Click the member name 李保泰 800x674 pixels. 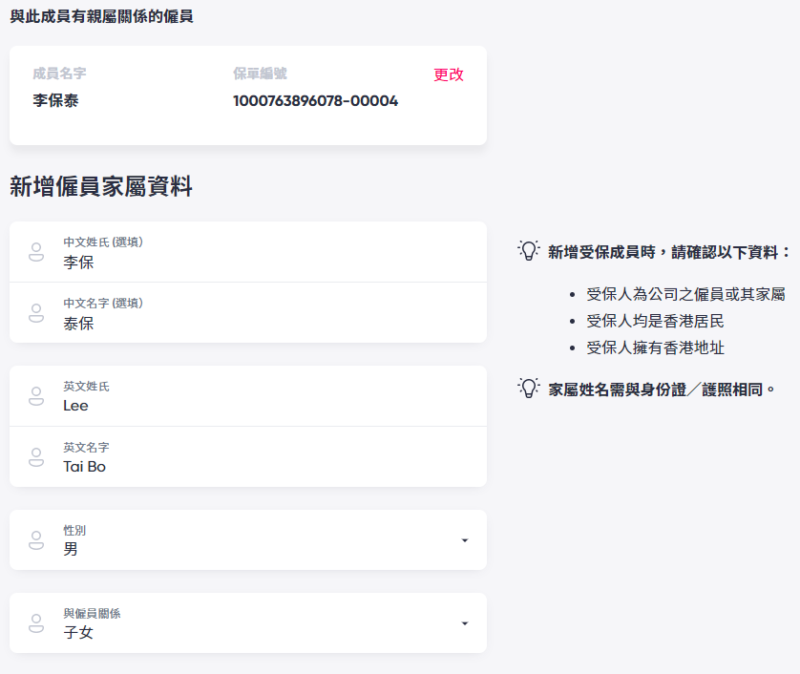click(56, 101)
